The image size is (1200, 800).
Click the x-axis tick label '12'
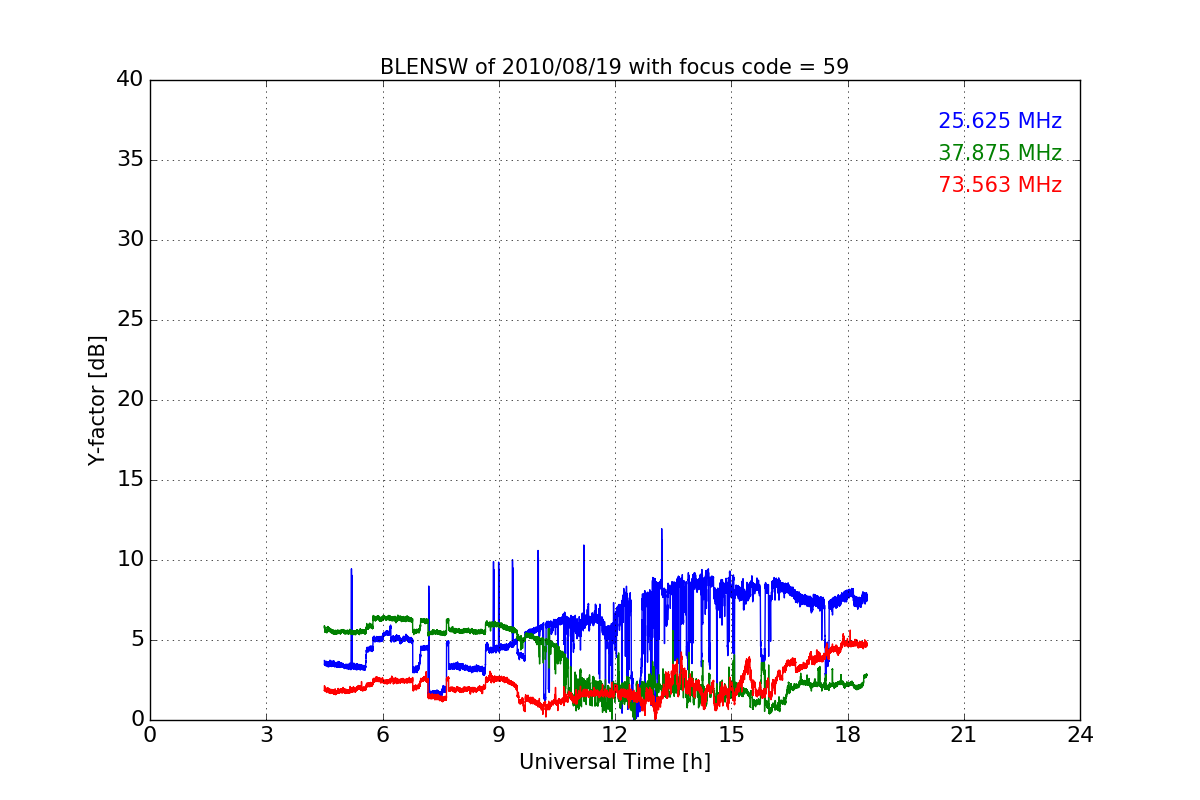pyautogui.click(x=615, y=735)
